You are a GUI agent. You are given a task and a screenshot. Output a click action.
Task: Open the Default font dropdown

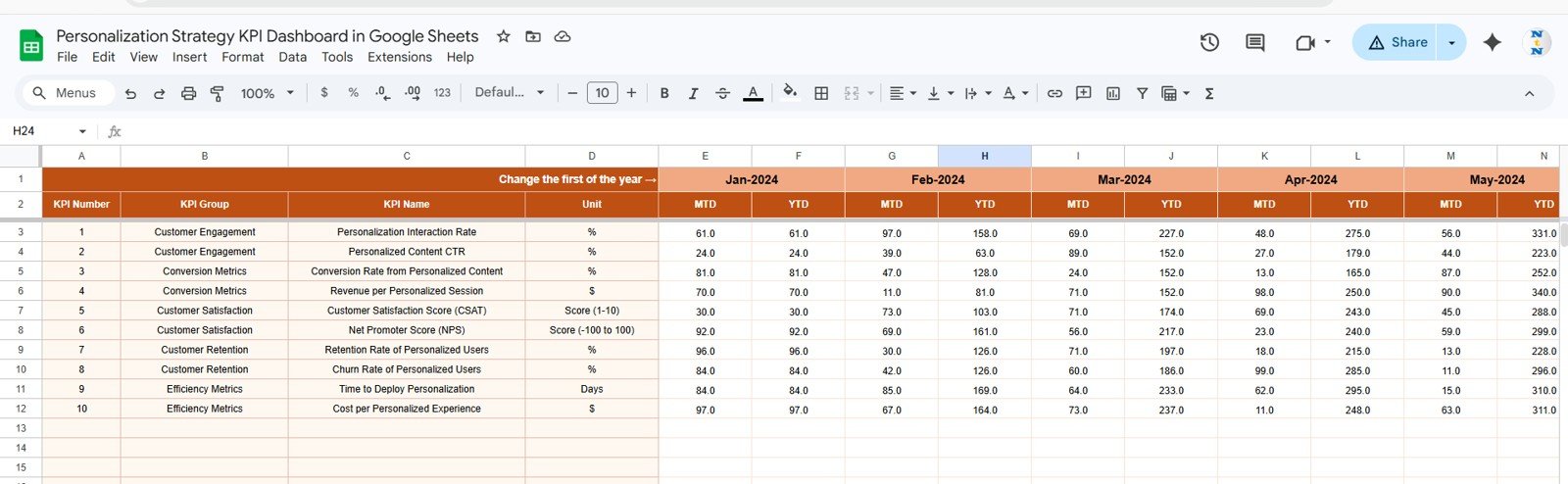click(510, 92)
